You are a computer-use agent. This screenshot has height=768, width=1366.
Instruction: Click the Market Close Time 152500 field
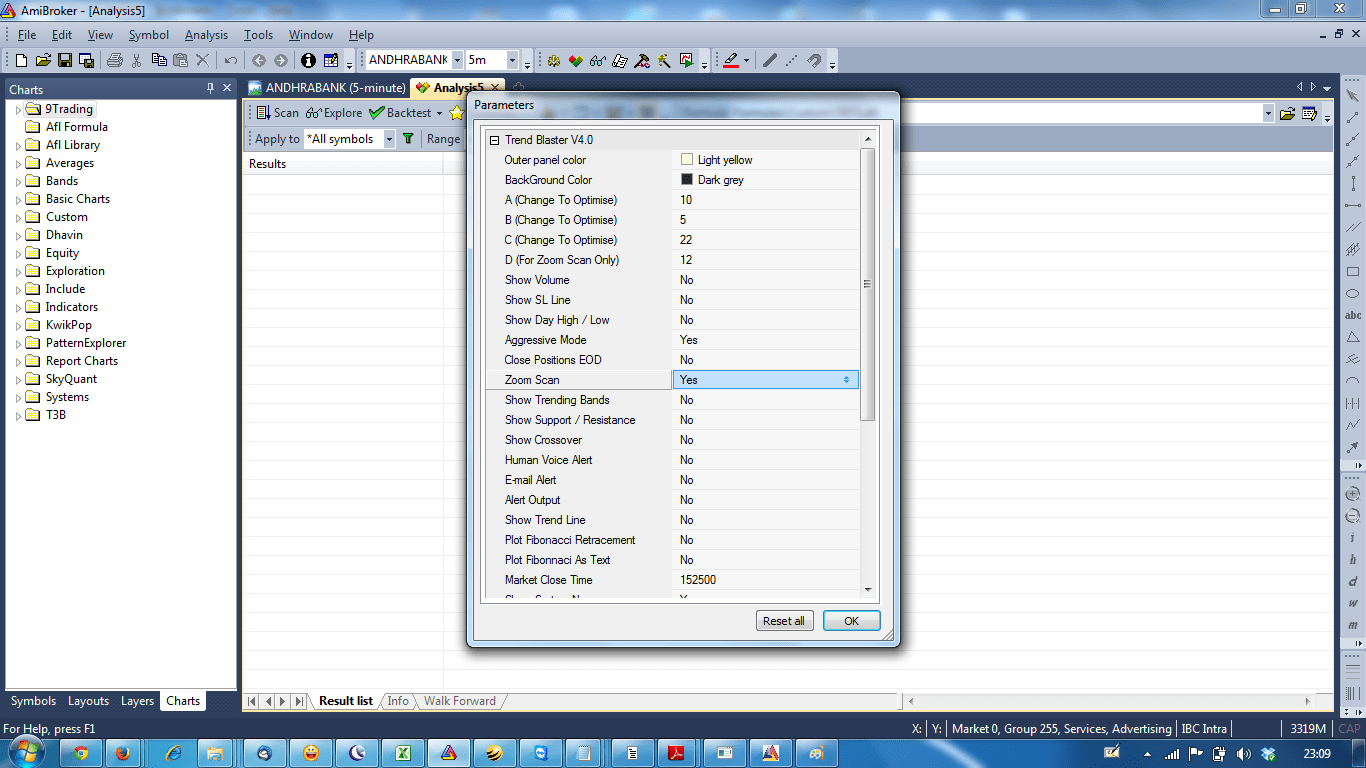pyautogui.click(x=766, y=580)
